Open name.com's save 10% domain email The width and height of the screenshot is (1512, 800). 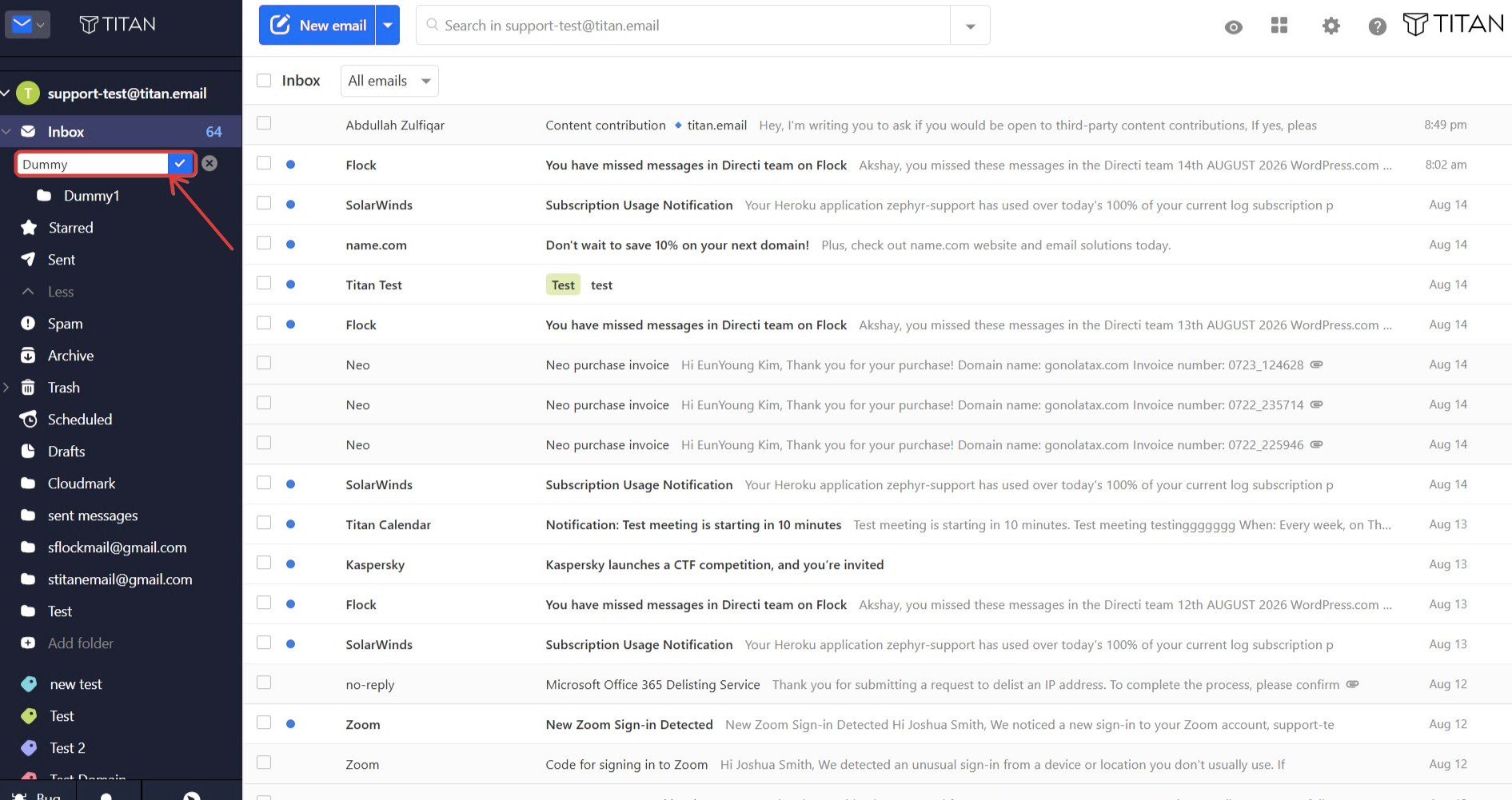(877, 245)
